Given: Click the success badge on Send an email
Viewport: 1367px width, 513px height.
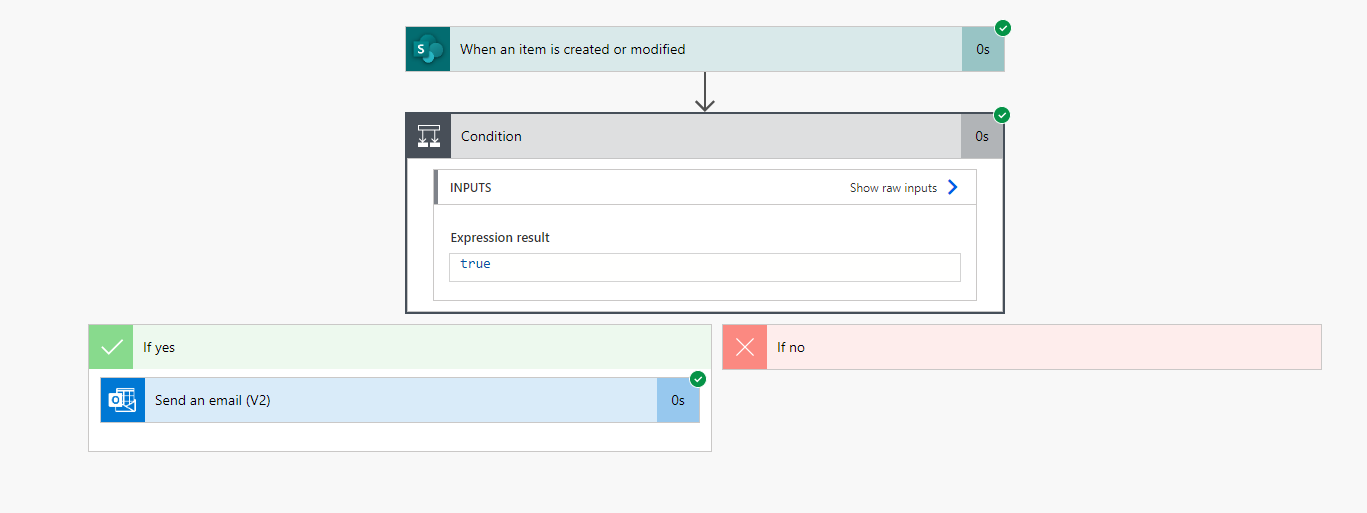Looking at the screenshot, I should click(698, 379).
